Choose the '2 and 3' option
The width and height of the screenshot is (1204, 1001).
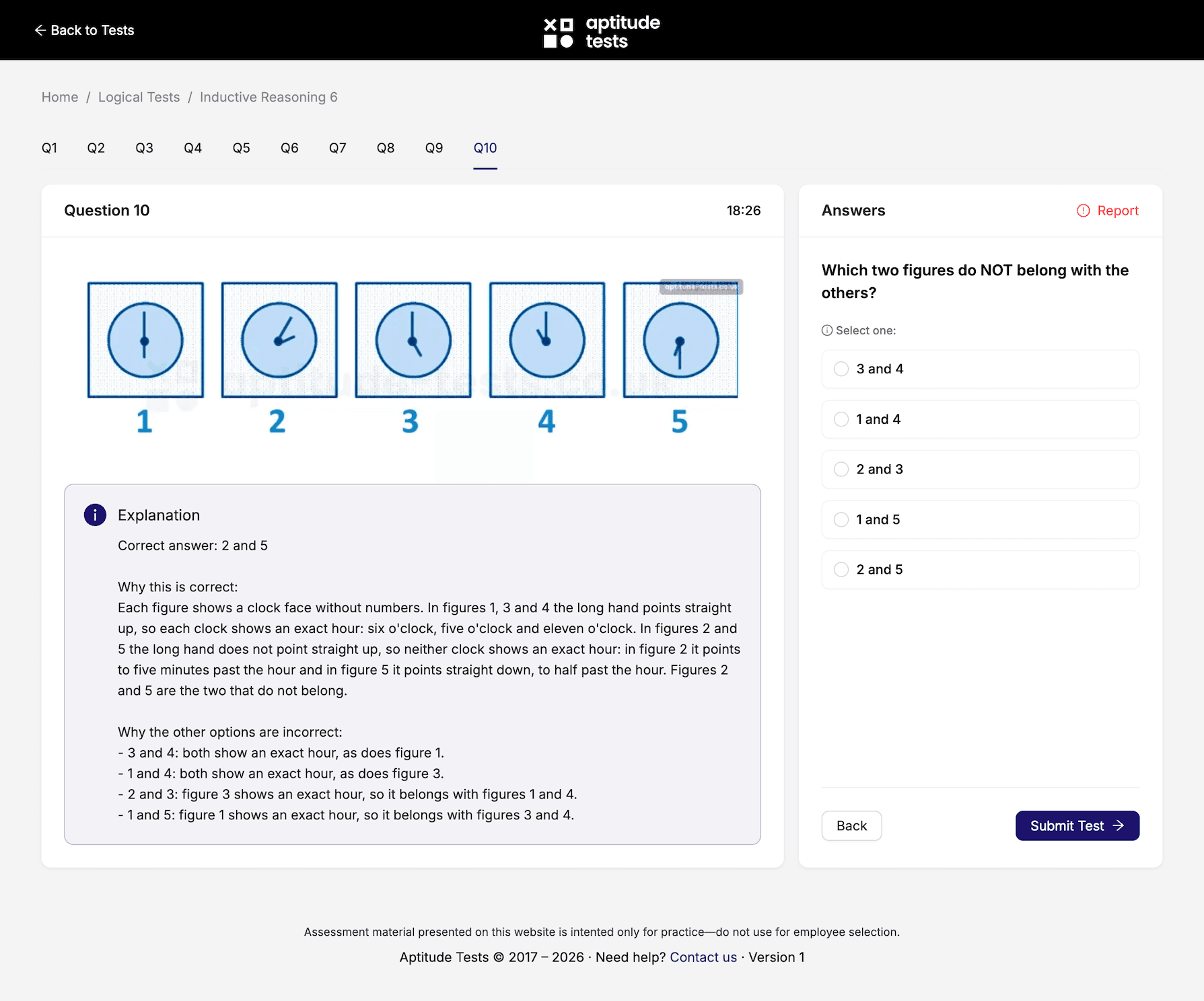click(980, 469)
